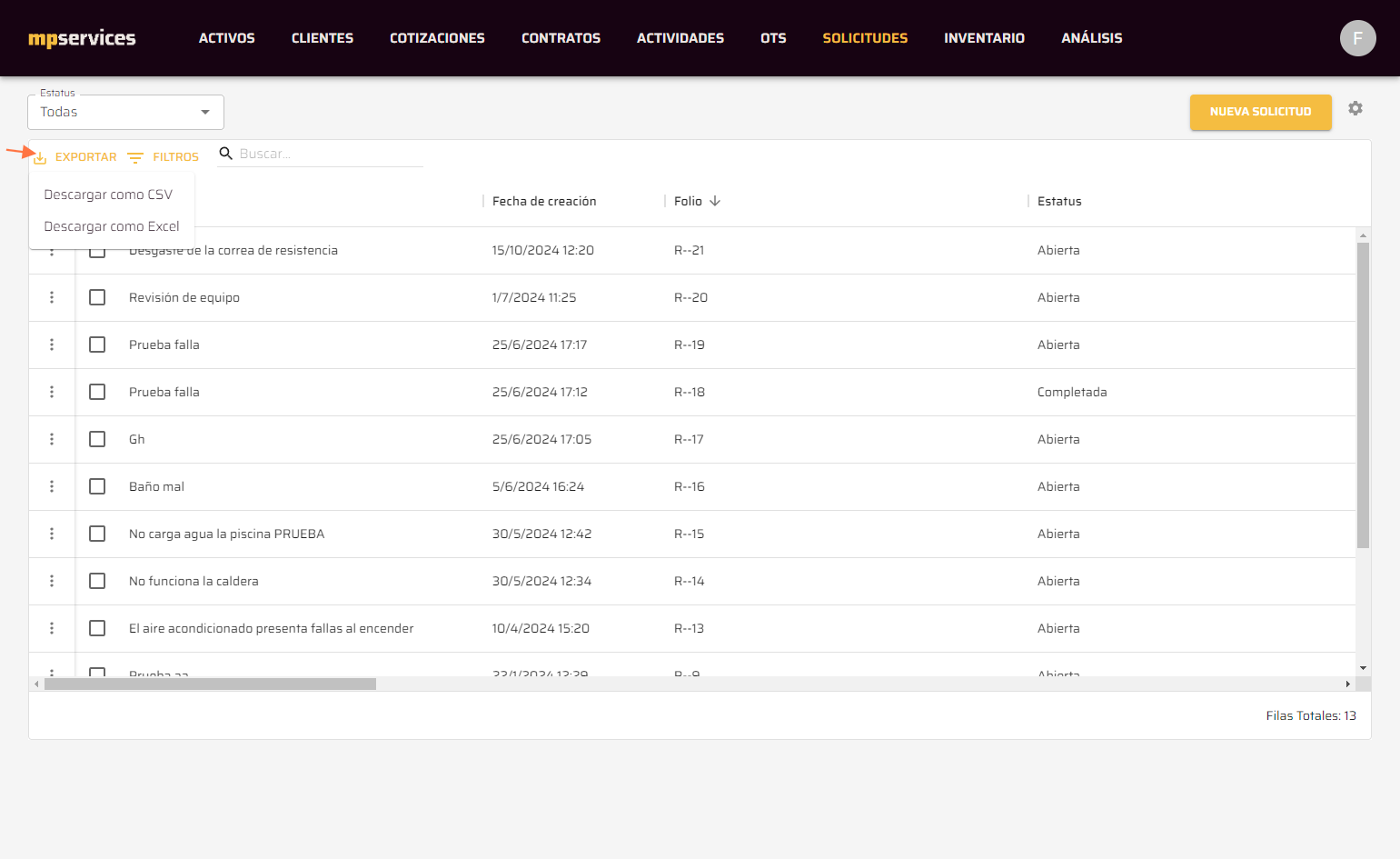Check No funciona la caldera row
Screen dimensions: 1400x859
[97, 581]
